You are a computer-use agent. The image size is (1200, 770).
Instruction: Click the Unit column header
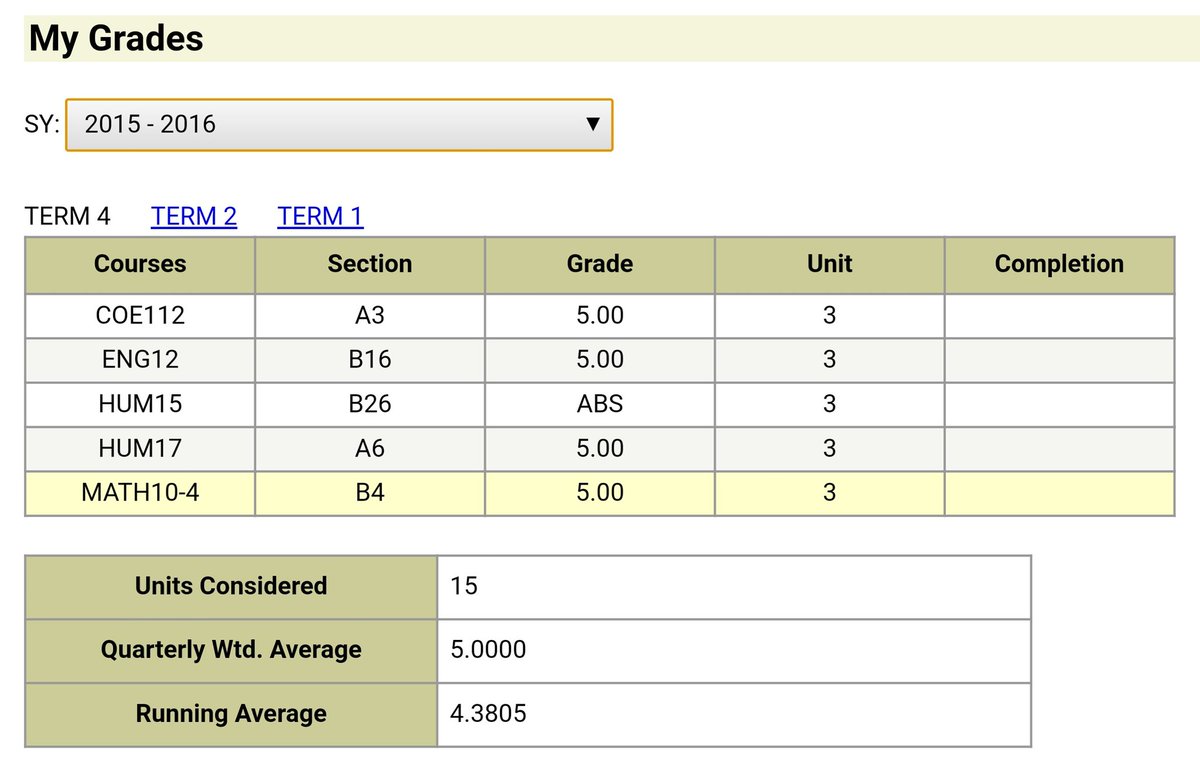pyautogui.click(x=830, y=264)
